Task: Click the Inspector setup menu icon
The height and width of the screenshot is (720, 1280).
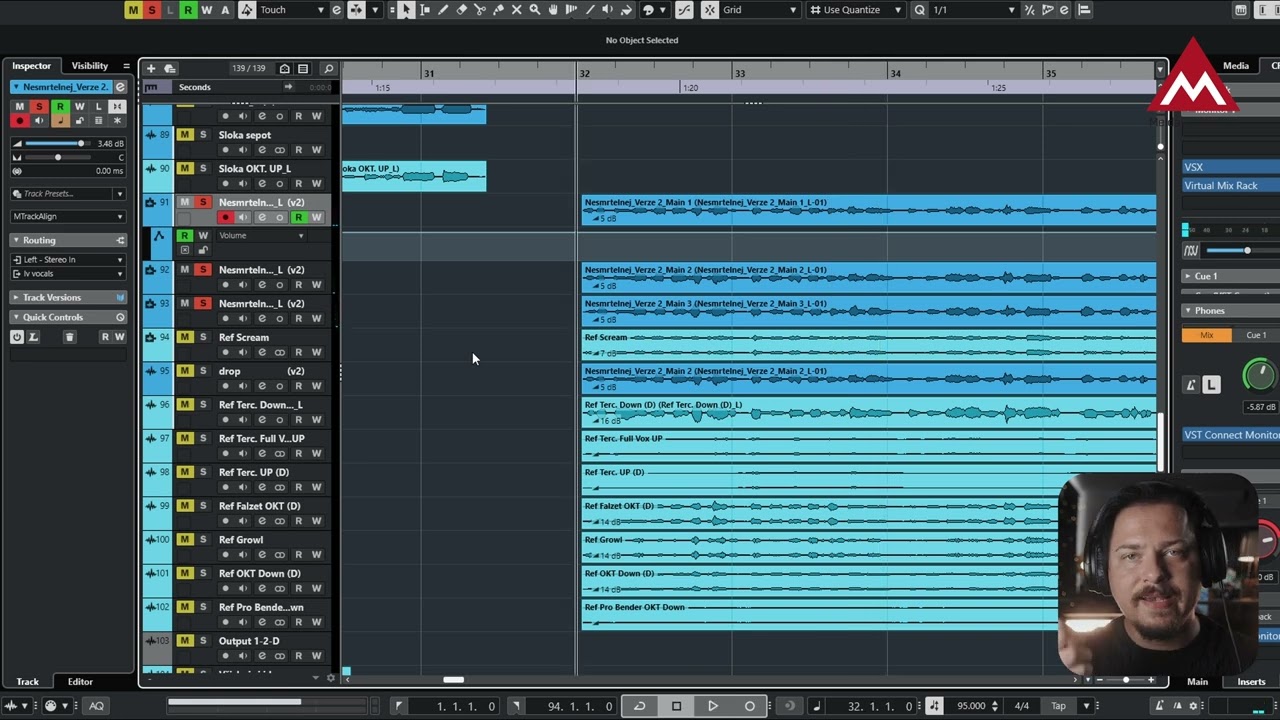Action: [x=126, y=66]
